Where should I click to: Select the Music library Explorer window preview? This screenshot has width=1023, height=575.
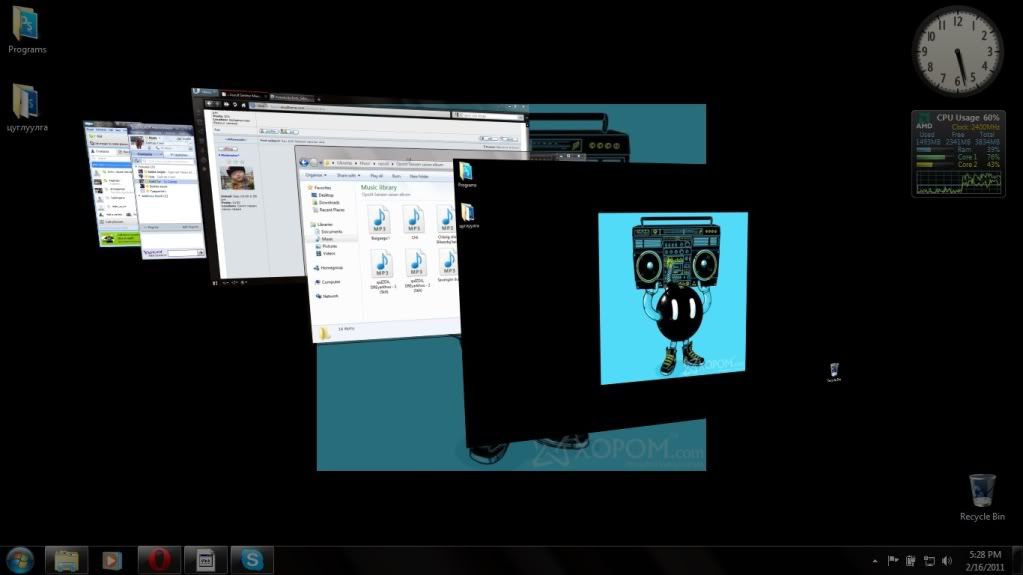(x=380, y=250)
